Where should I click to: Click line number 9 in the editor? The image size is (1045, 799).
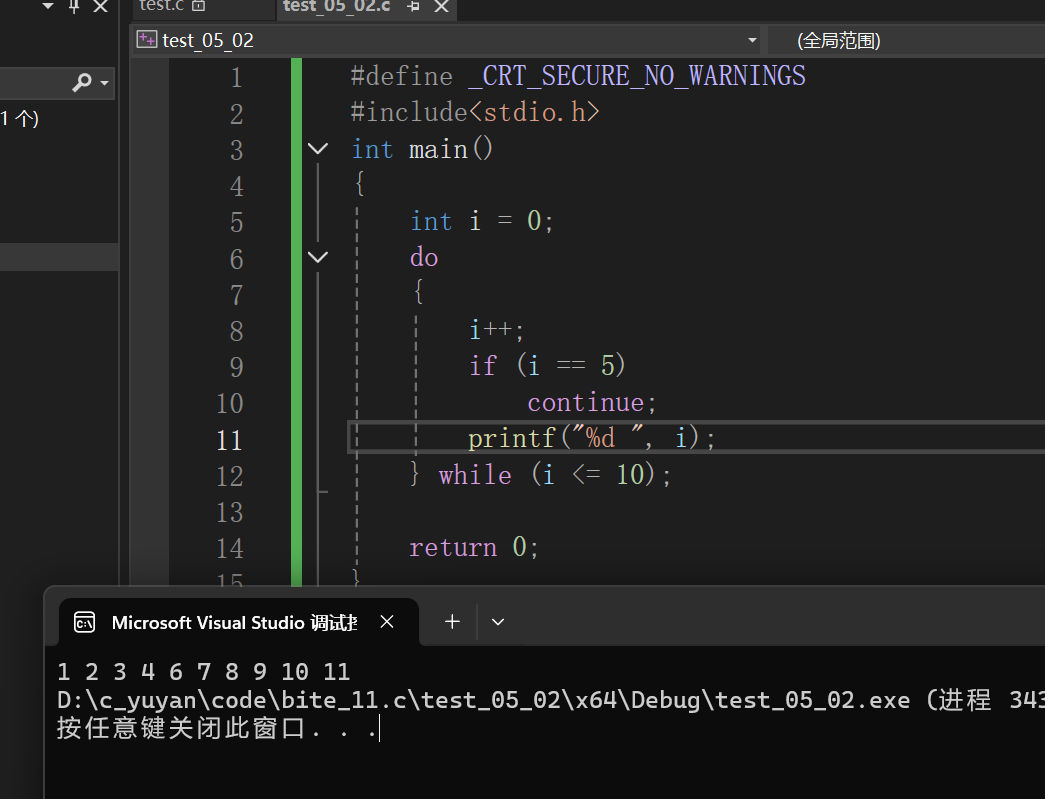pyautogui.click(x=236, y=367)
